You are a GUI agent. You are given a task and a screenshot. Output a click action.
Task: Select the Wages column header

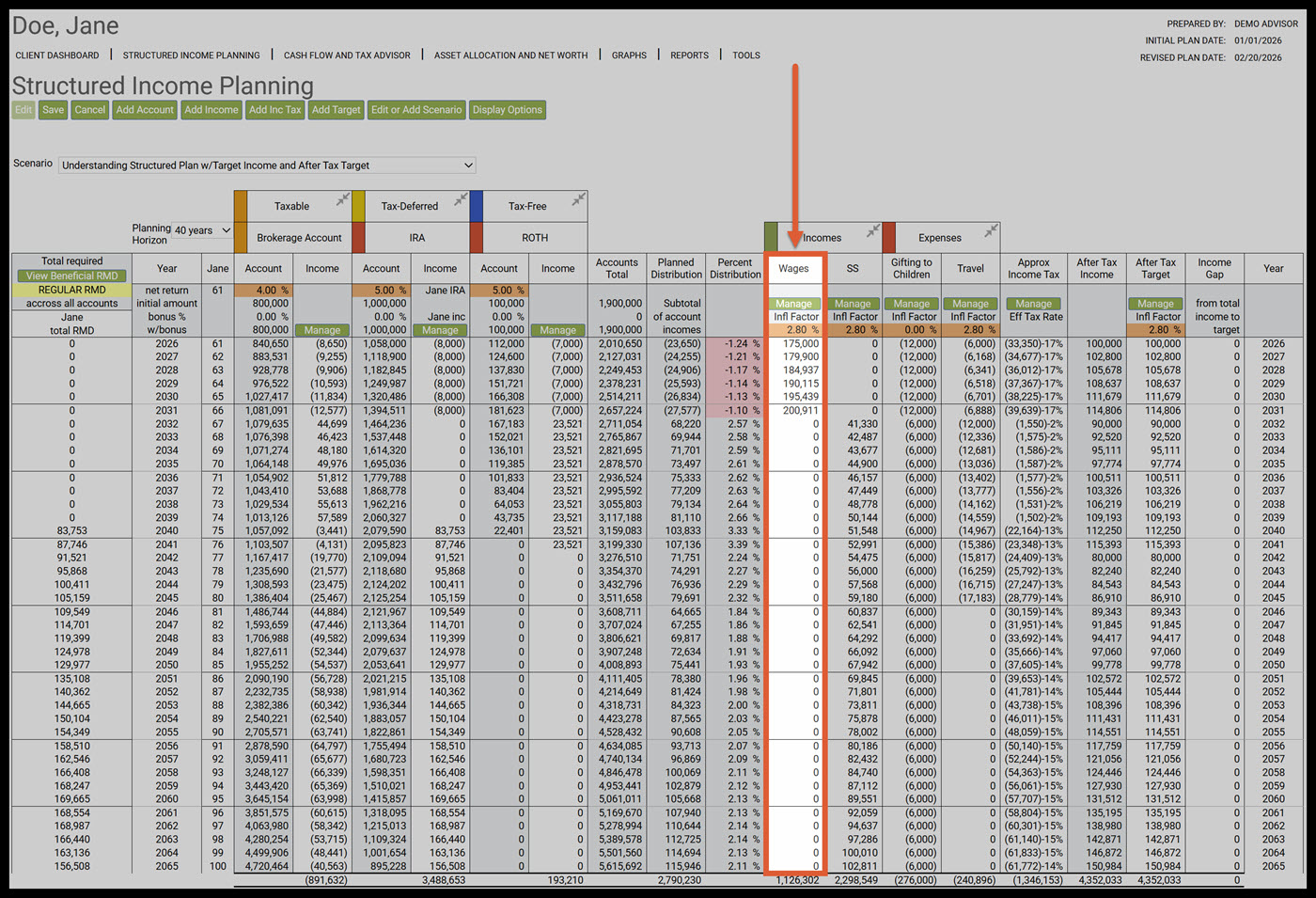coord(793,269)
